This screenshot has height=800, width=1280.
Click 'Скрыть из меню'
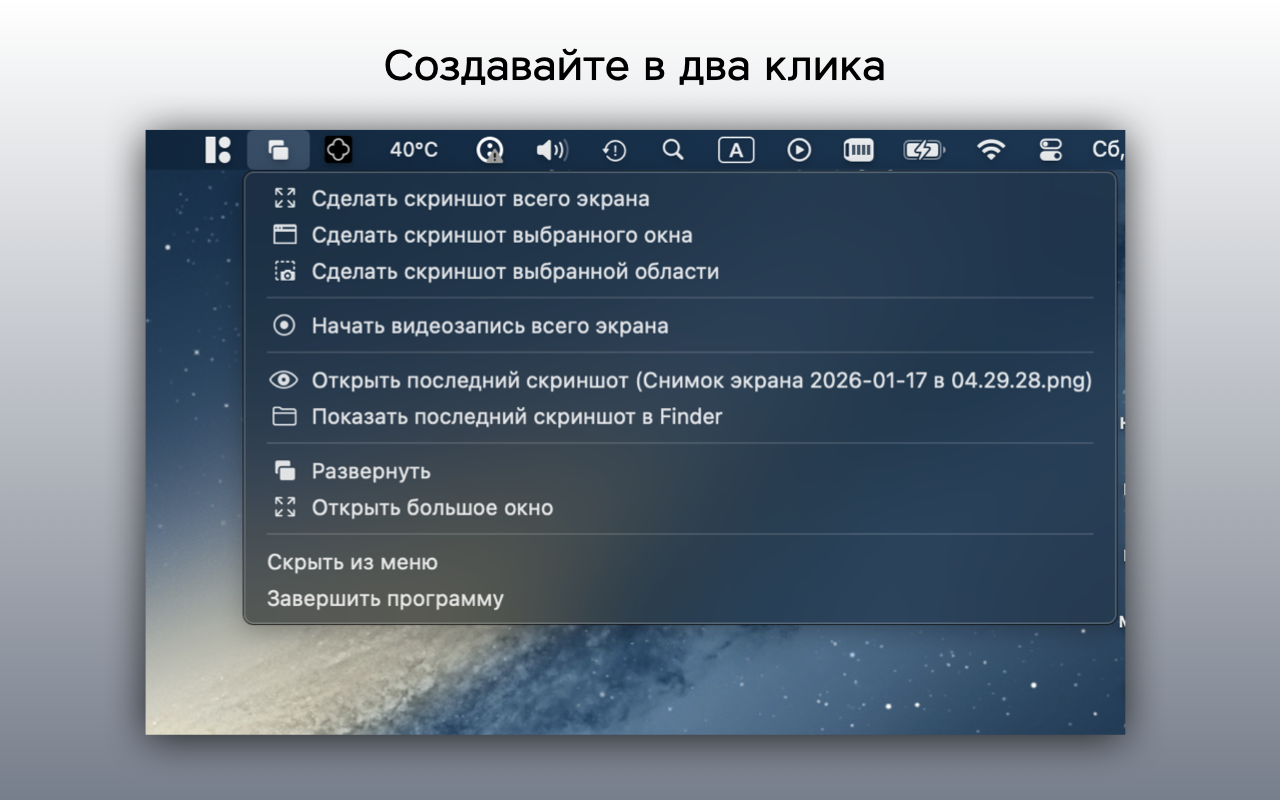[x=352, y=563]
